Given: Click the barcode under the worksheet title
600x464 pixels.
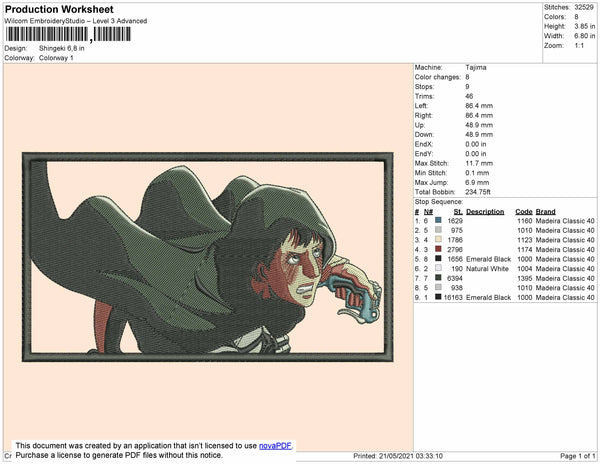Looking at the screenshot, I should 68,34.
